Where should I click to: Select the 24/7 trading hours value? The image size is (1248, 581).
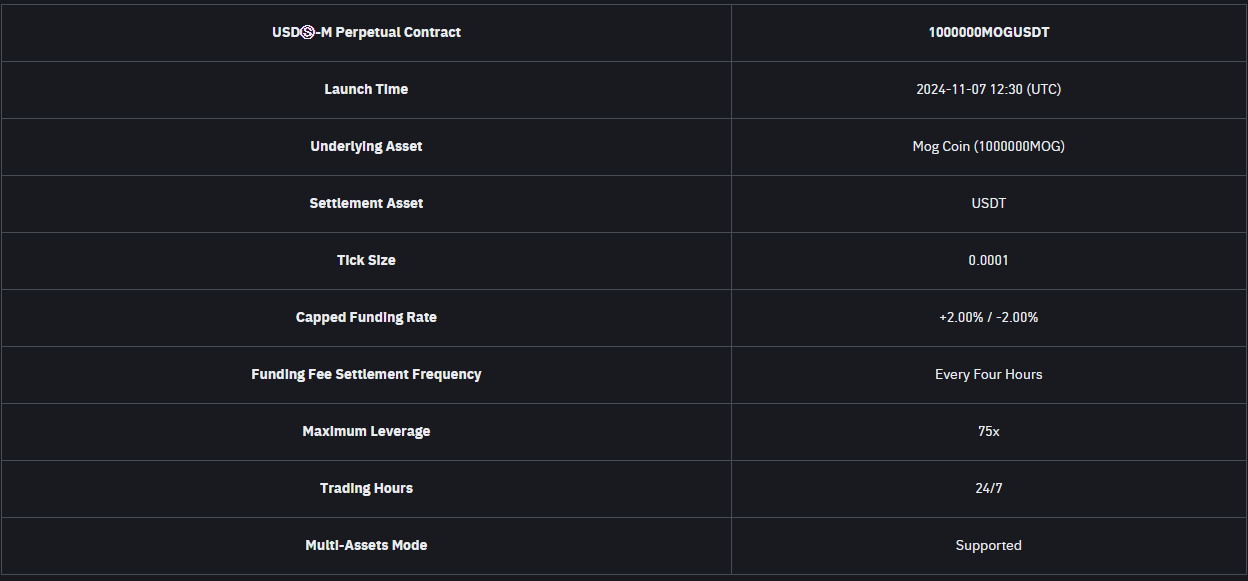coord(988,488)
